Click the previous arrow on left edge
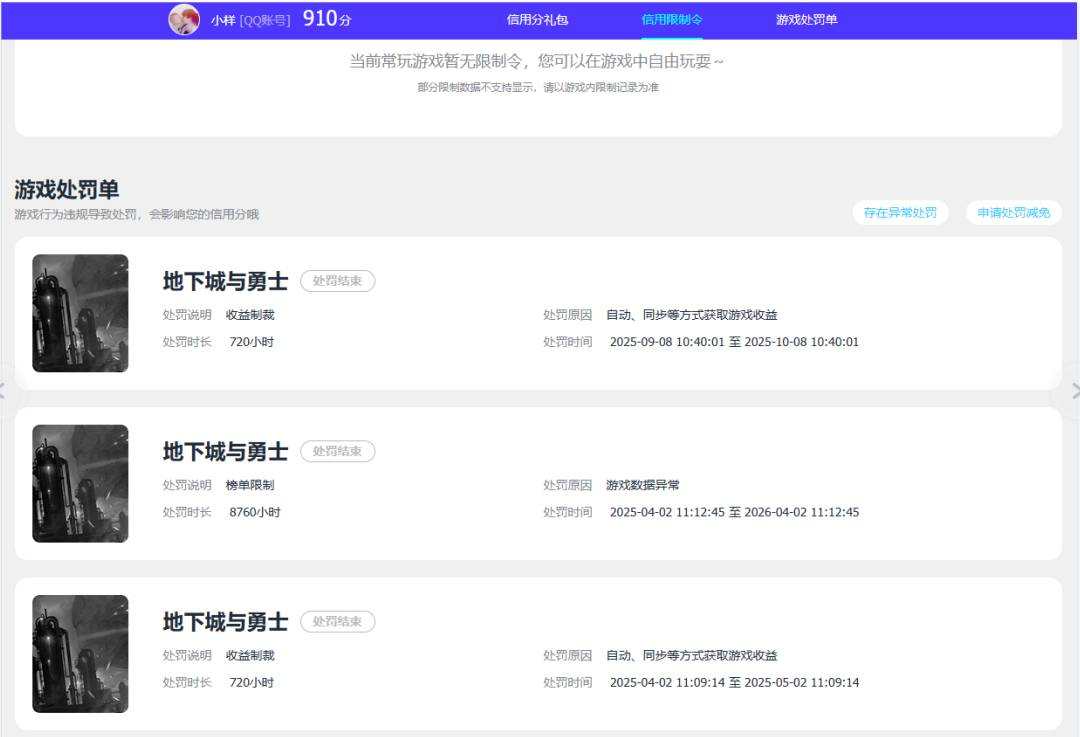This screenshot has width=1080, height=737. pyautogui.click(x=3, y=391)
